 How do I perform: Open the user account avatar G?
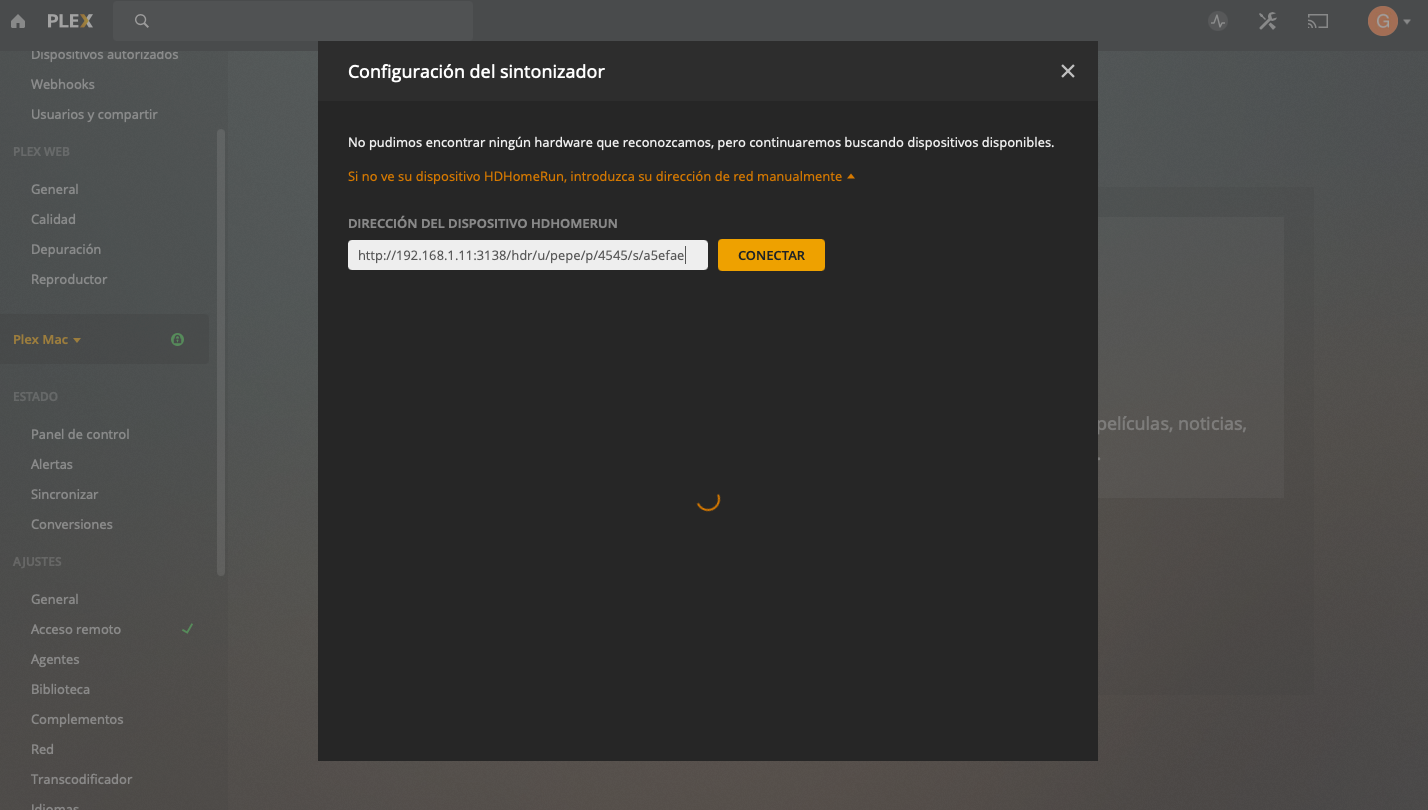pyautogui.click(x=1382, y=21)
